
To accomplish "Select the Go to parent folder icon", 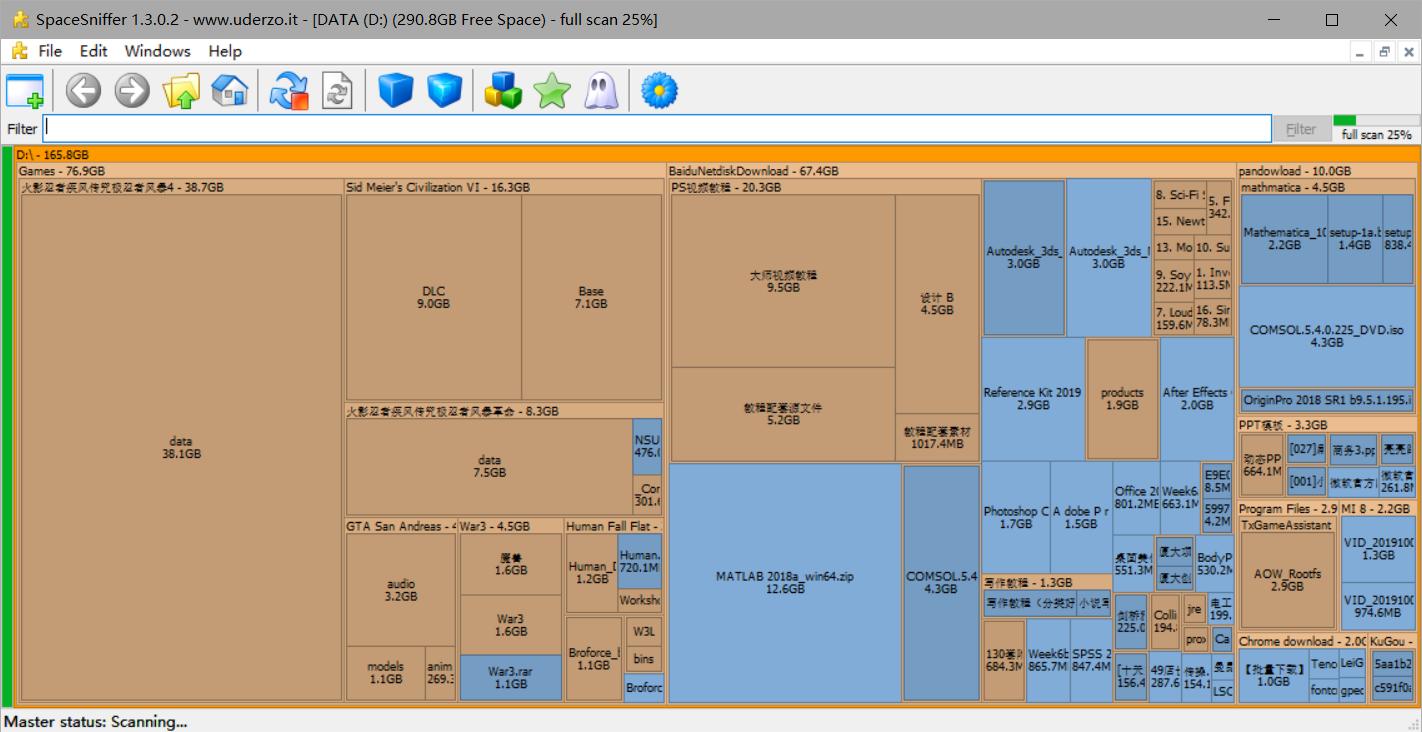I will tap(181, 90).
